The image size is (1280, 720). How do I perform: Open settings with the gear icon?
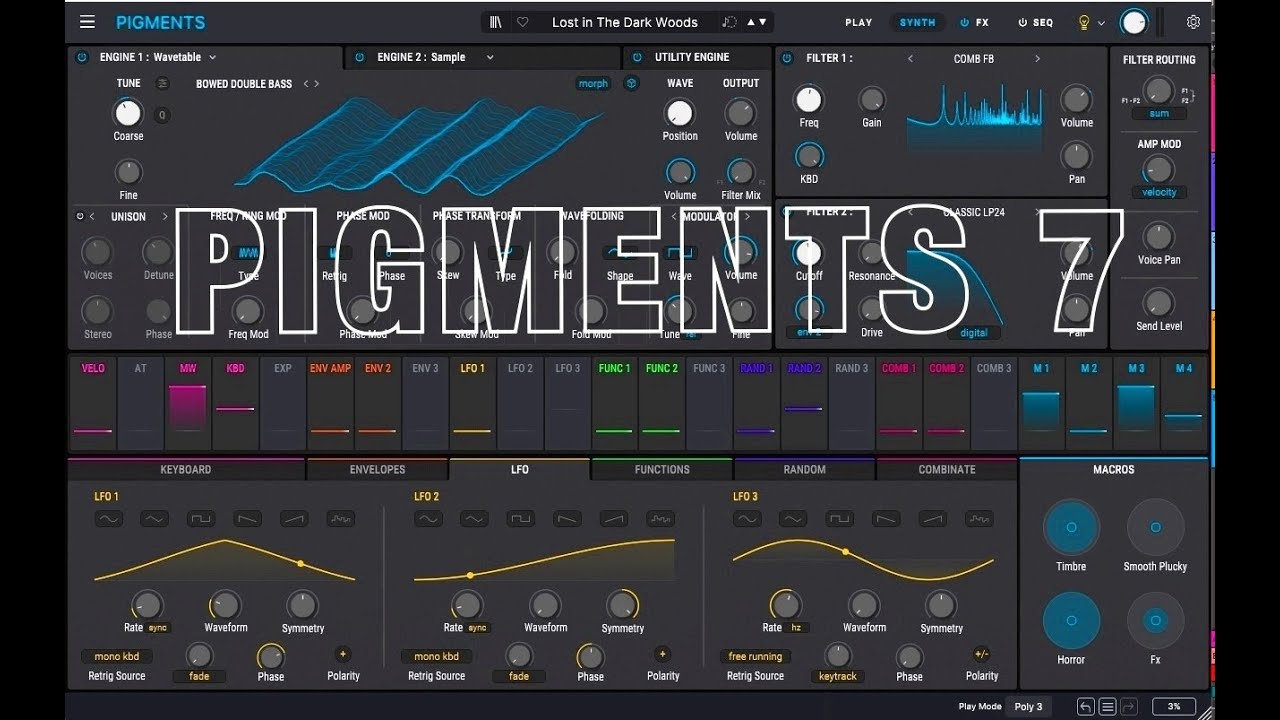click(x=1193, y=22)
